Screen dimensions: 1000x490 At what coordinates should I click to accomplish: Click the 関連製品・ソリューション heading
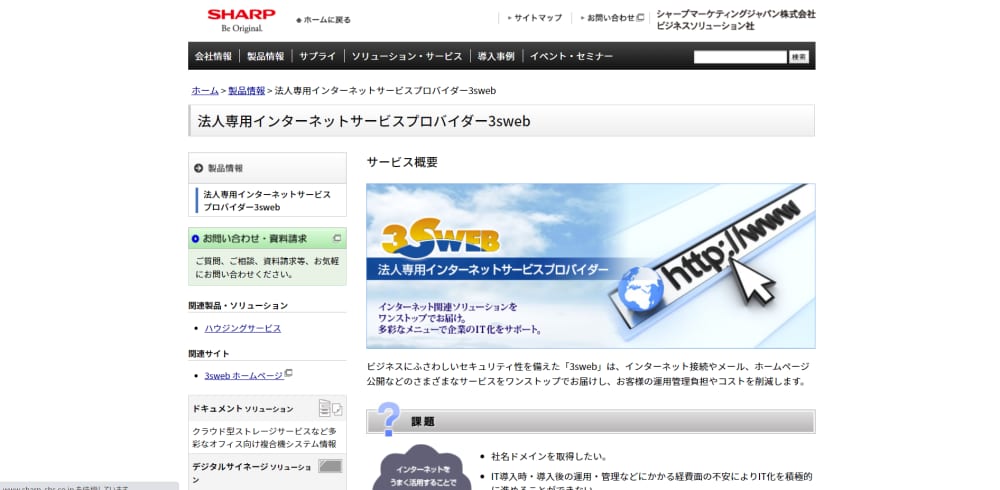tap(238, 306)
